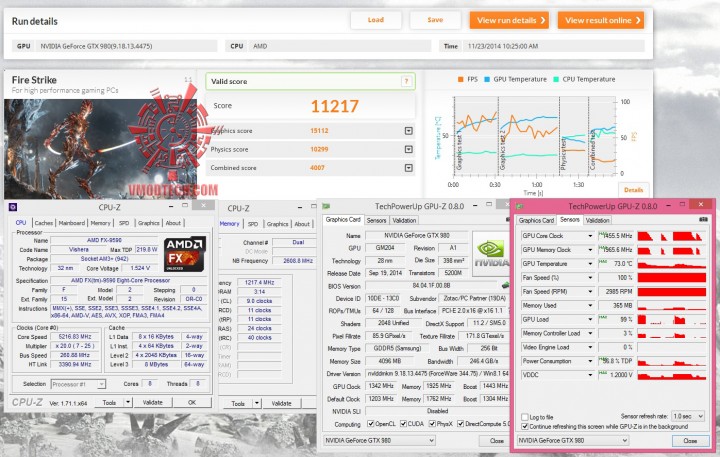Open the About tab in the middle CPU-Z window
This screenshot has width=720, height=457.
pos(302,224)
